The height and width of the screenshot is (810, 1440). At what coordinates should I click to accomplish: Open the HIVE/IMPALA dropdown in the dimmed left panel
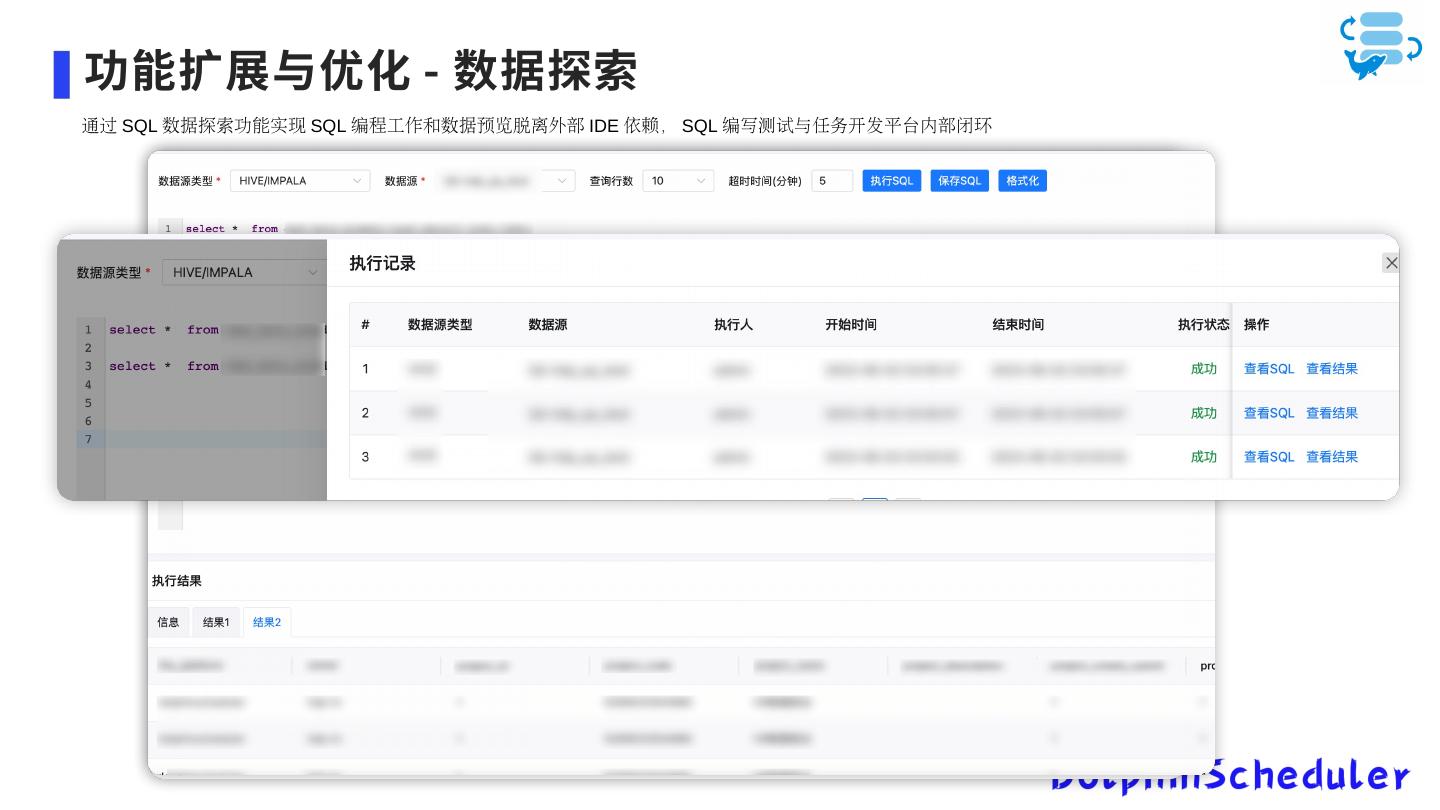(x=244, y=272)
